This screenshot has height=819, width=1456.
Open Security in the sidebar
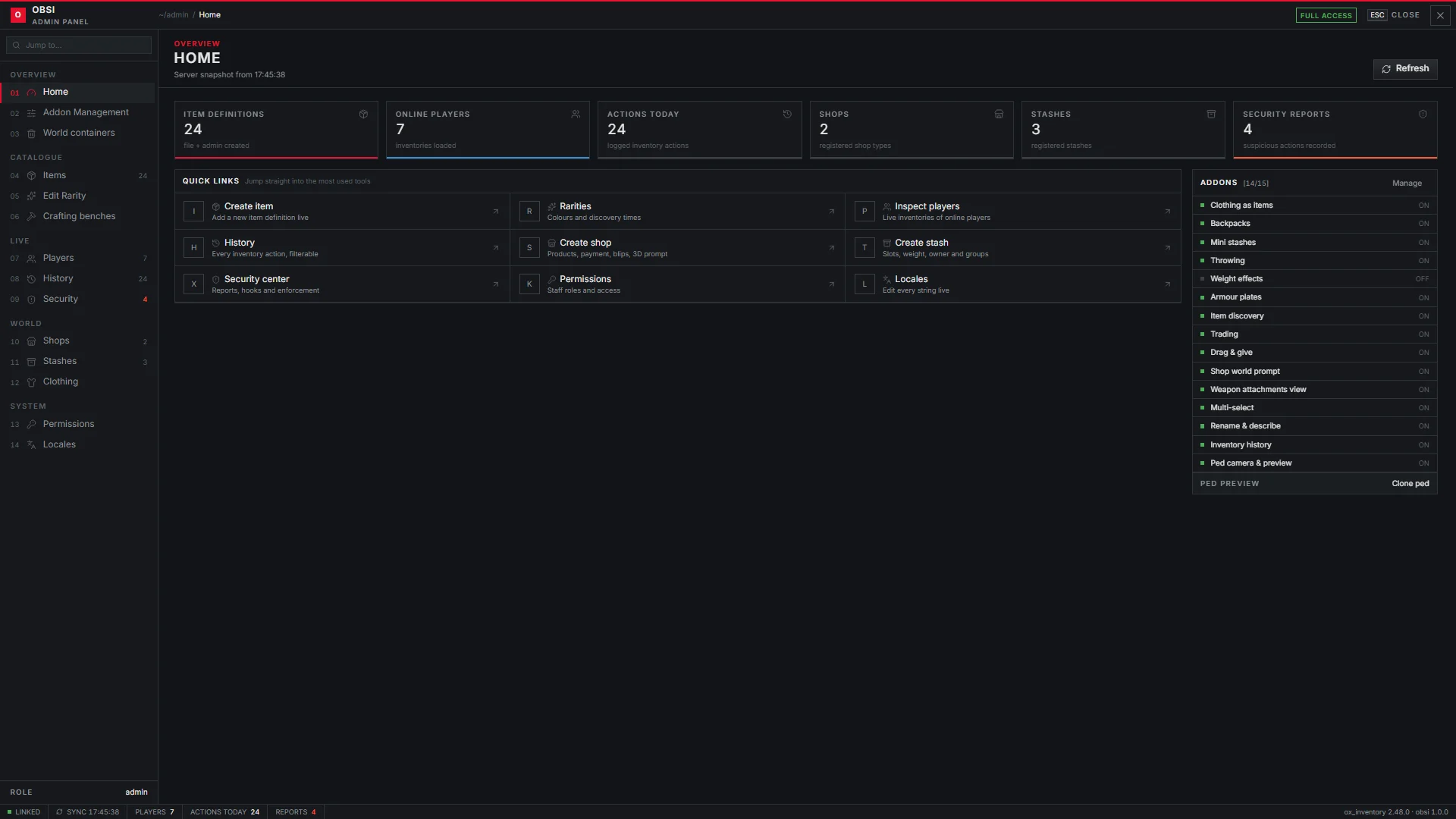77,300
